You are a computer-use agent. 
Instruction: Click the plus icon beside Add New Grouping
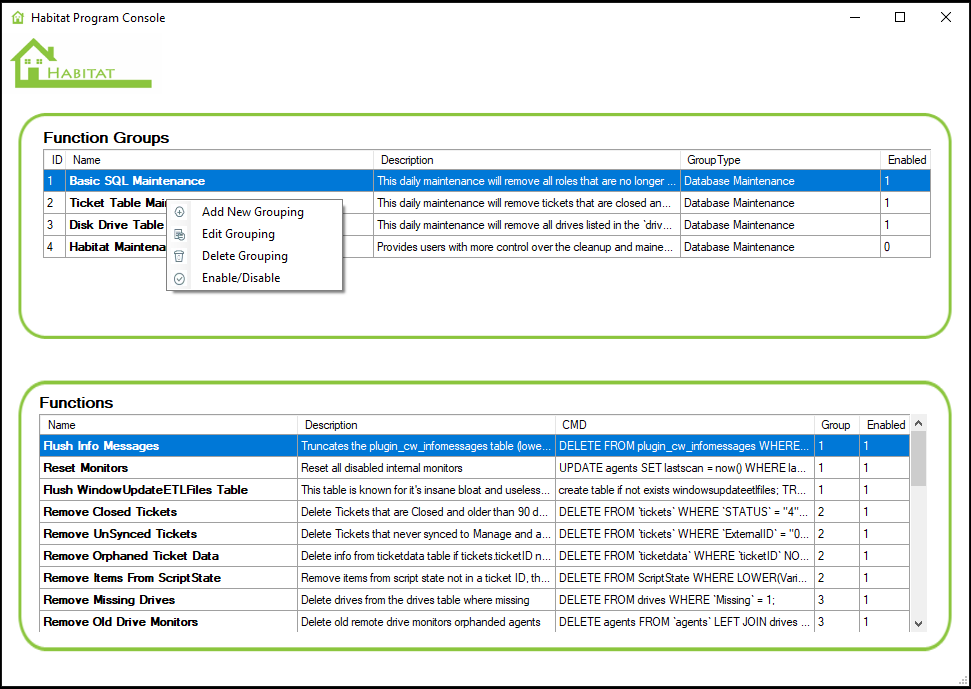180,212
